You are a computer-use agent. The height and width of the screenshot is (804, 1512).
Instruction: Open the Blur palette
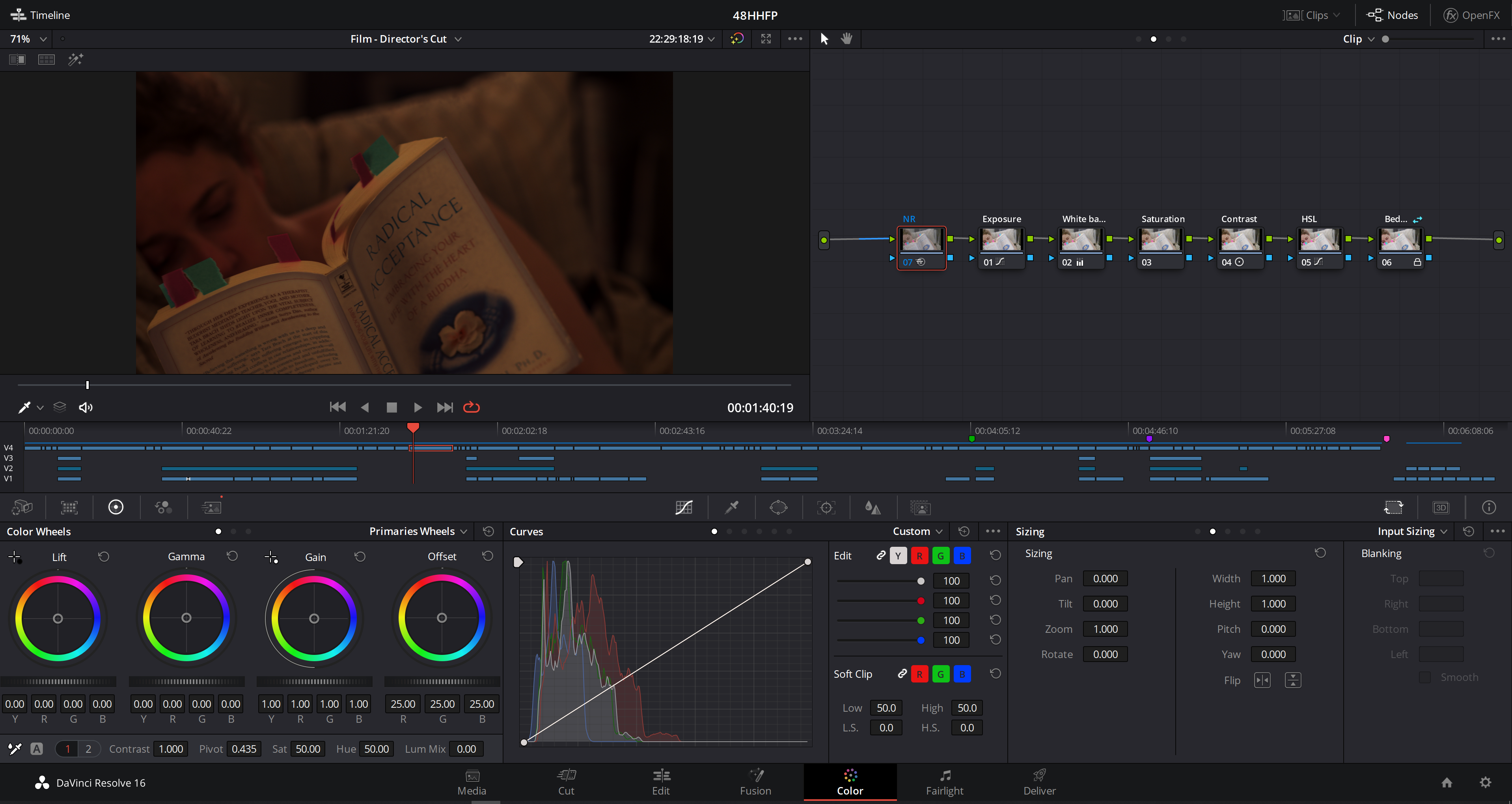pos(873,507)
